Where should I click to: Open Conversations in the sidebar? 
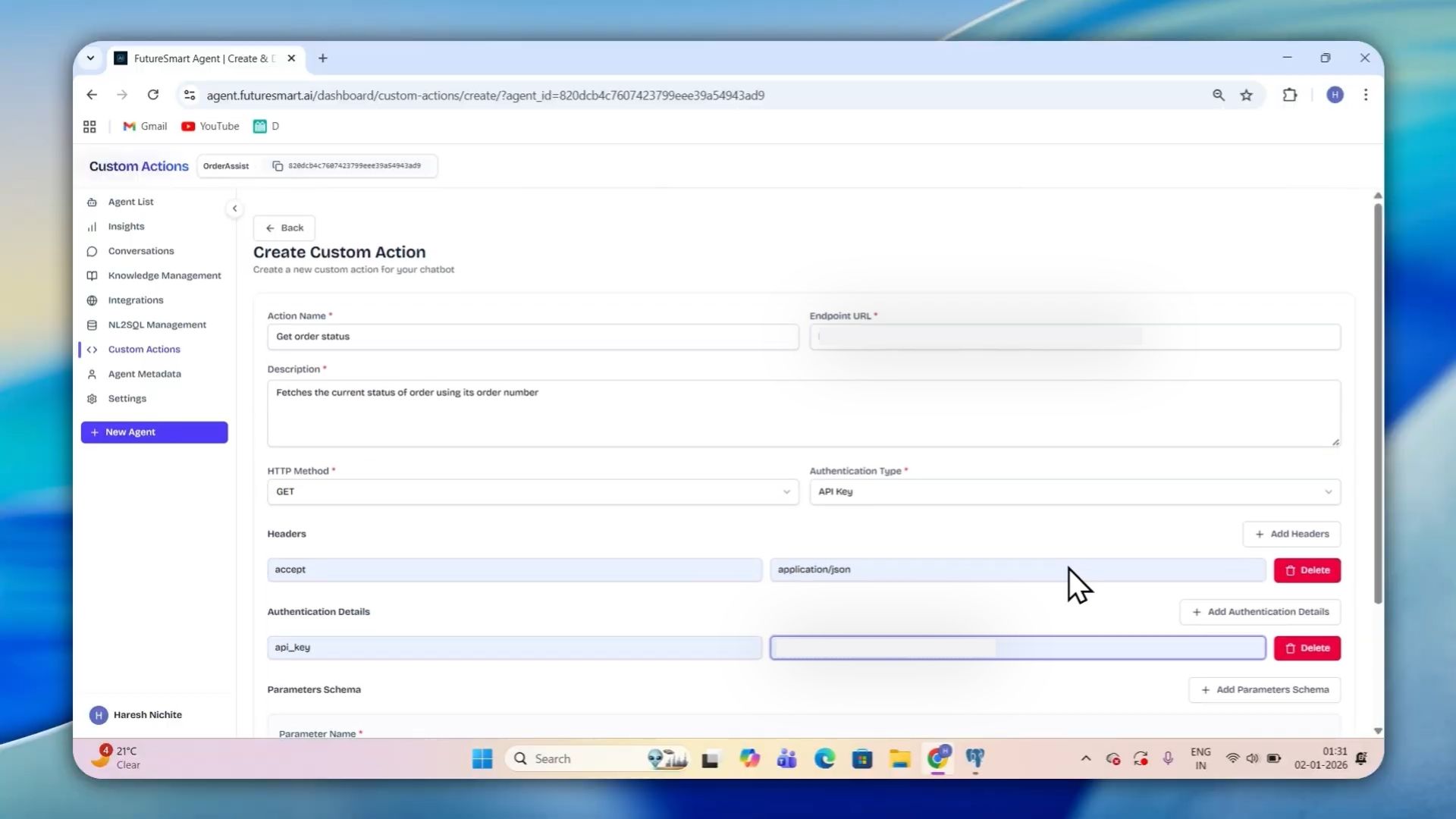point(141,251)
